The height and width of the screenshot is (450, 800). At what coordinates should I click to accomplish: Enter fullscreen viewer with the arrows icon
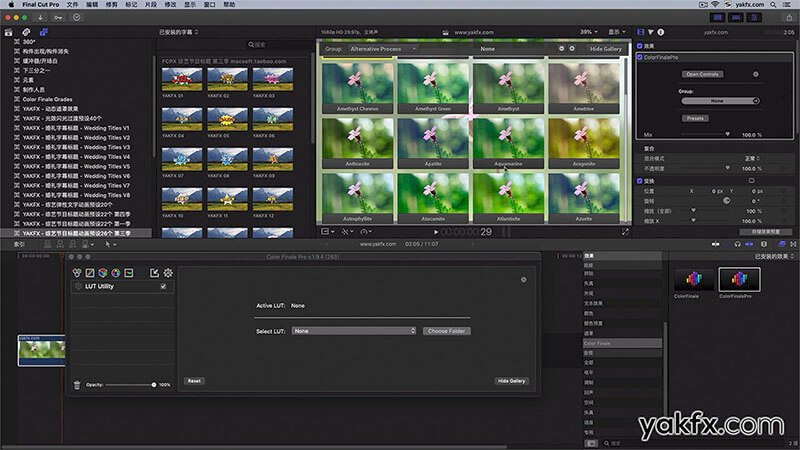pyautogui.click(x=625, y=232)
